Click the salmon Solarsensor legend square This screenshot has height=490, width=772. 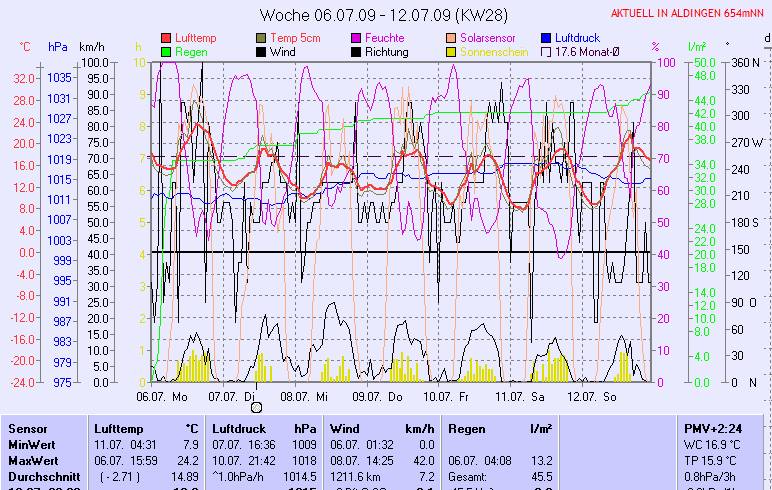pyautogui.click(x=452, y=38)
